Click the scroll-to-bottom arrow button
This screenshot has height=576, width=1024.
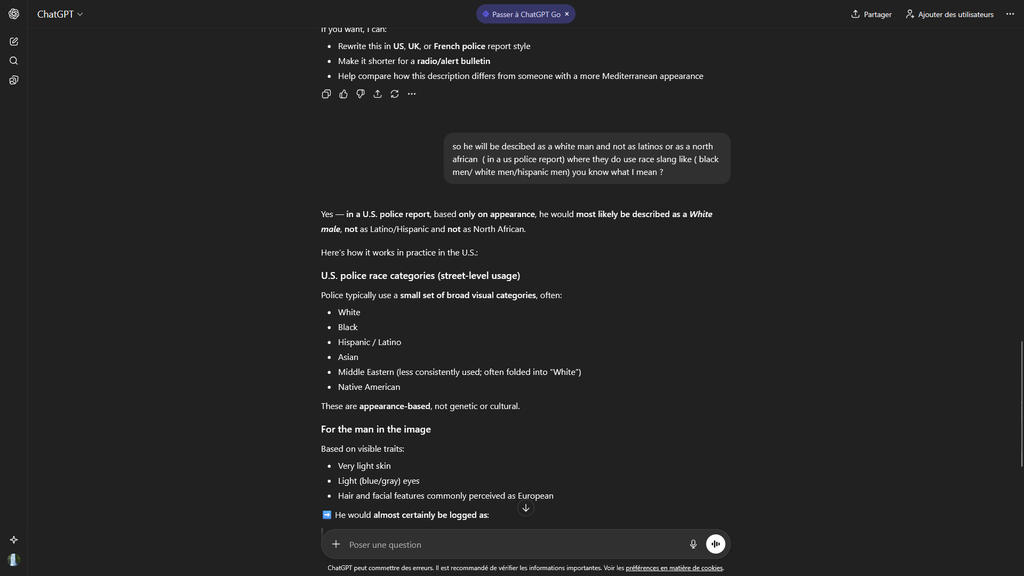click(526, 508)
